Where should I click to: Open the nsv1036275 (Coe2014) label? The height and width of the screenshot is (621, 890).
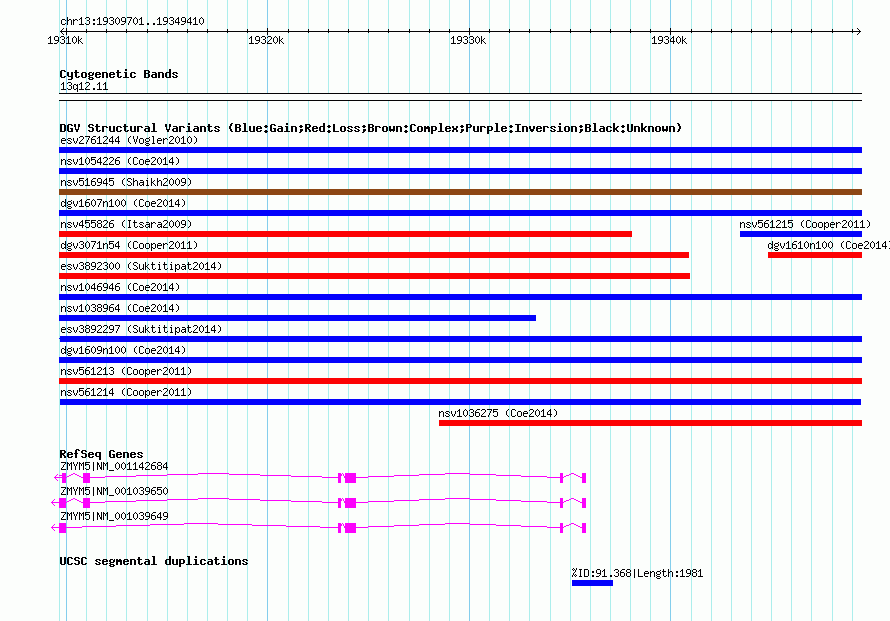click(498, 413)
